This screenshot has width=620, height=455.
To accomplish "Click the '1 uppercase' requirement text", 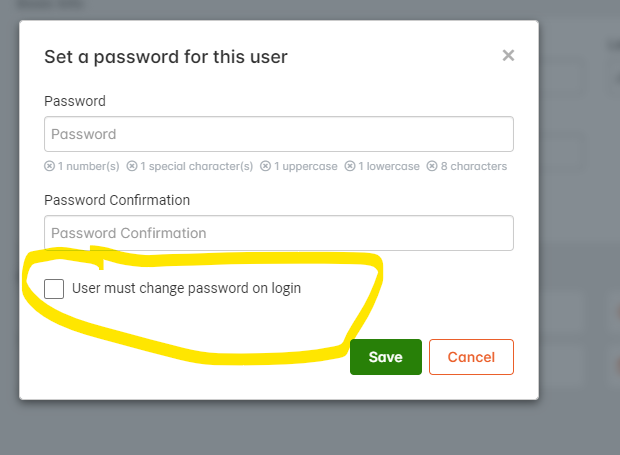I will click(x=305, y=166).
